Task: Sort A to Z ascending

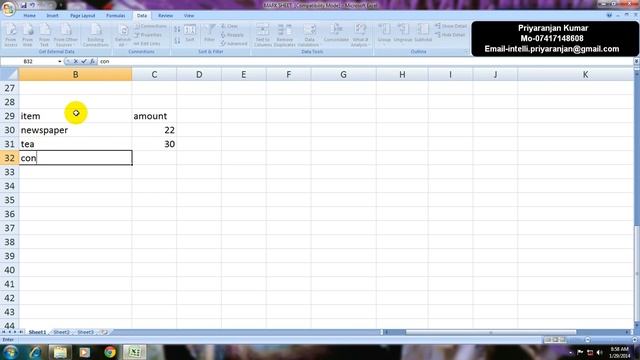Action: coord(177,30)
